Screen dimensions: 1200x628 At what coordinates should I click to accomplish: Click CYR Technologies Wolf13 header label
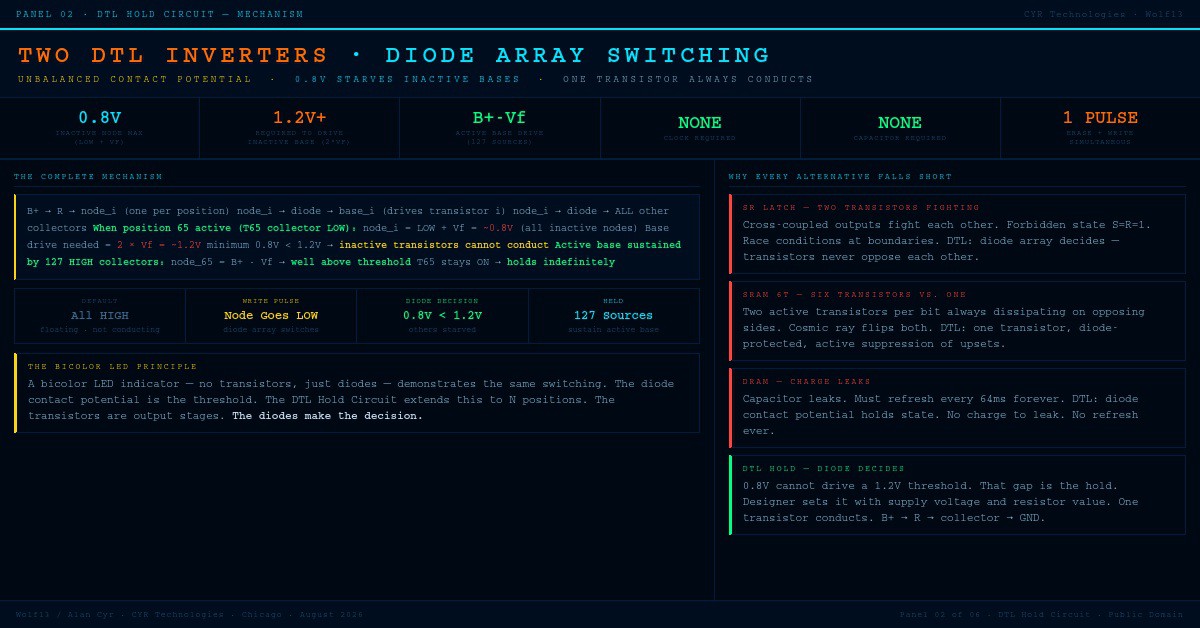1104,15
